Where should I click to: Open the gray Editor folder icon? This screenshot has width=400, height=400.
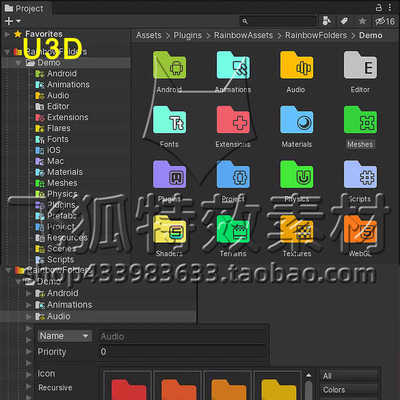[x=360, y=65]
